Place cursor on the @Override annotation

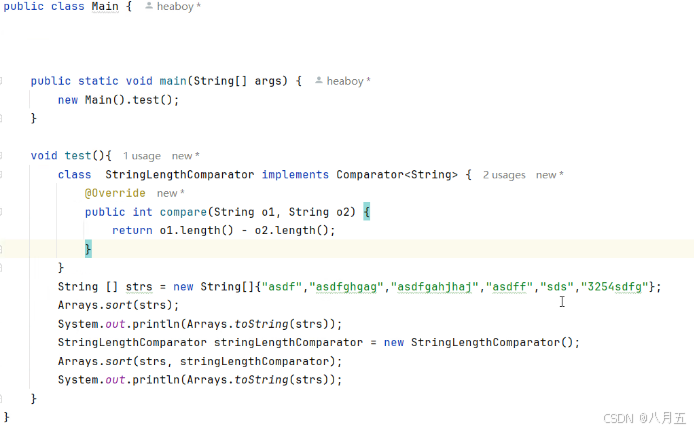pos(115,193)
